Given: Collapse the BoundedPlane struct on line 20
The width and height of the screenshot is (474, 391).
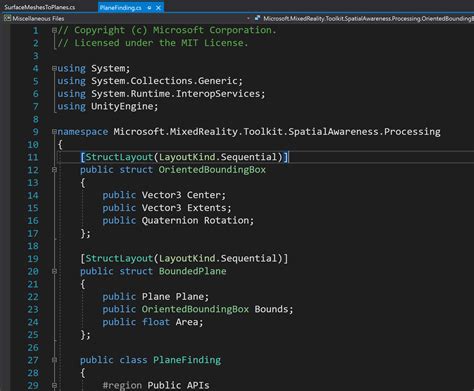Looking at the screenshot, I should [54, 271].
